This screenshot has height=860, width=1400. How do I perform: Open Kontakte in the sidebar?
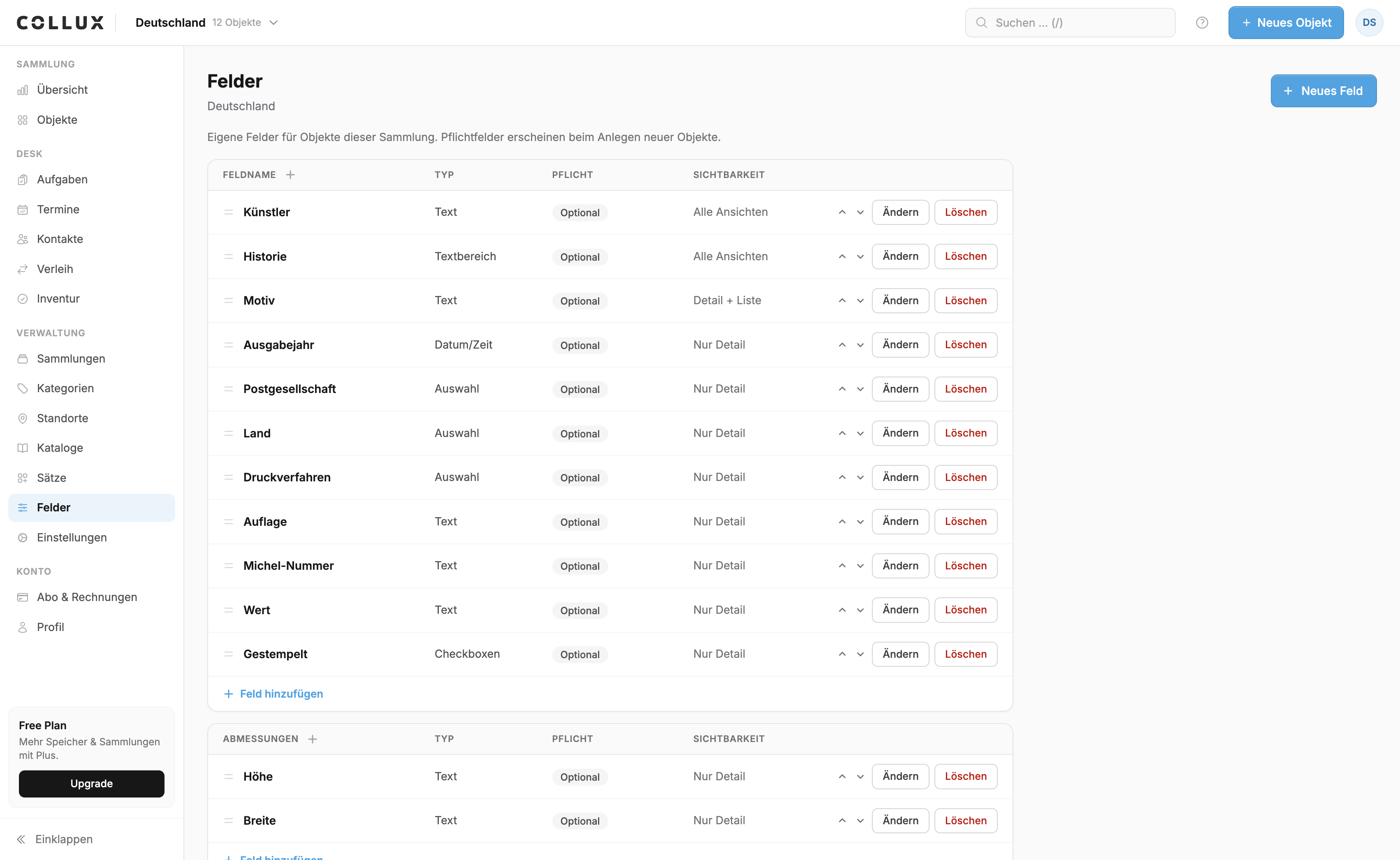(92, 239)
